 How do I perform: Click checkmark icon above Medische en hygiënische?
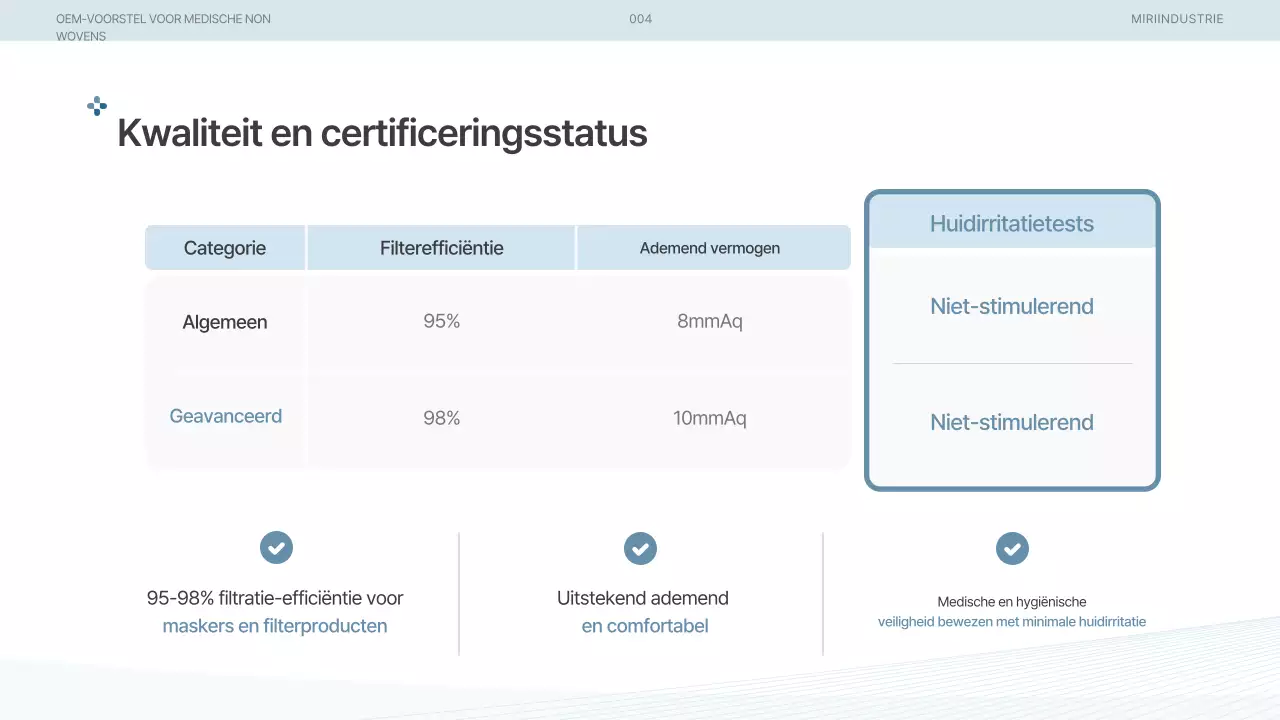point(1012,548)
